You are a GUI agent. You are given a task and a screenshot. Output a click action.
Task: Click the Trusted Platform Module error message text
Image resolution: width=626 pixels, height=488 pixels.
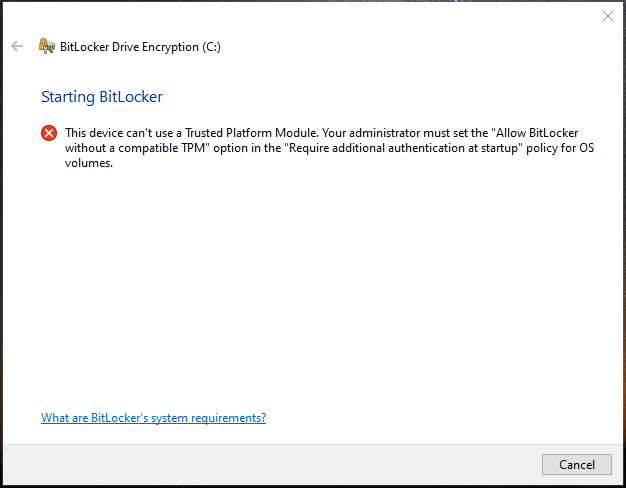329,148
